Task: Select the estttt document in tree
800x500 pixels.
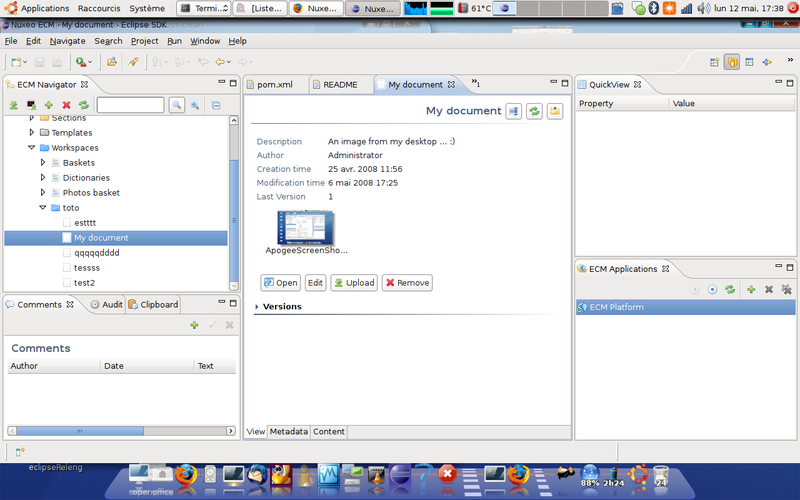Action: (x=85, y=223)
